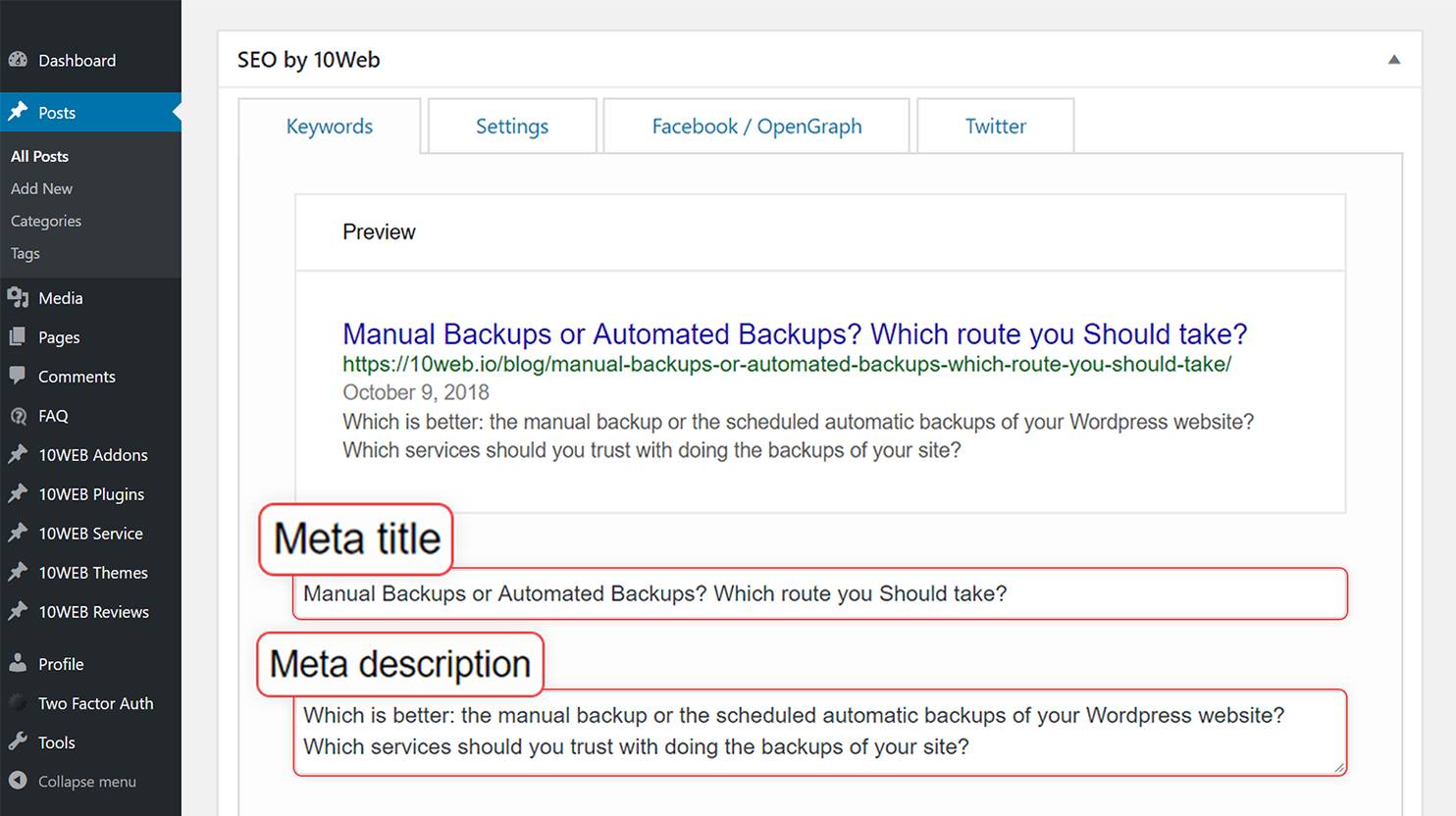Open Add New post
This screenshot has width=1456, height=816.
coord(41,188)
